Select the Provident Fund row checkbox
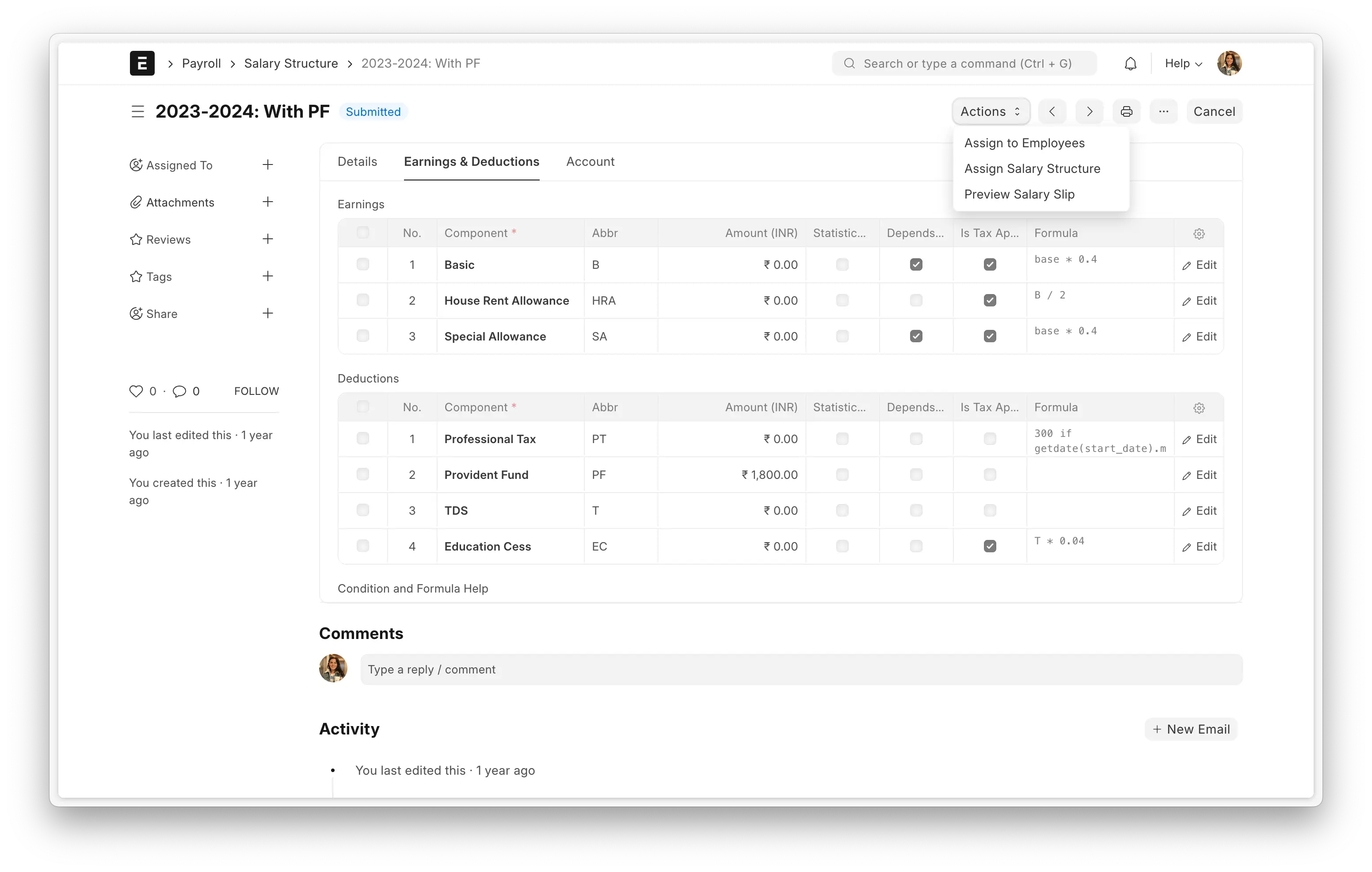 (362, 474)
